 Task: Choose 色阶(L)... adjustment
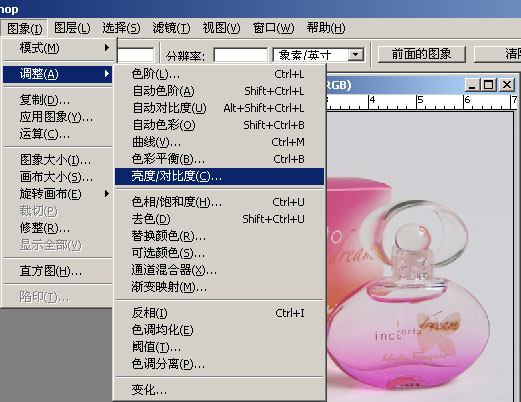tap(219, 74)
